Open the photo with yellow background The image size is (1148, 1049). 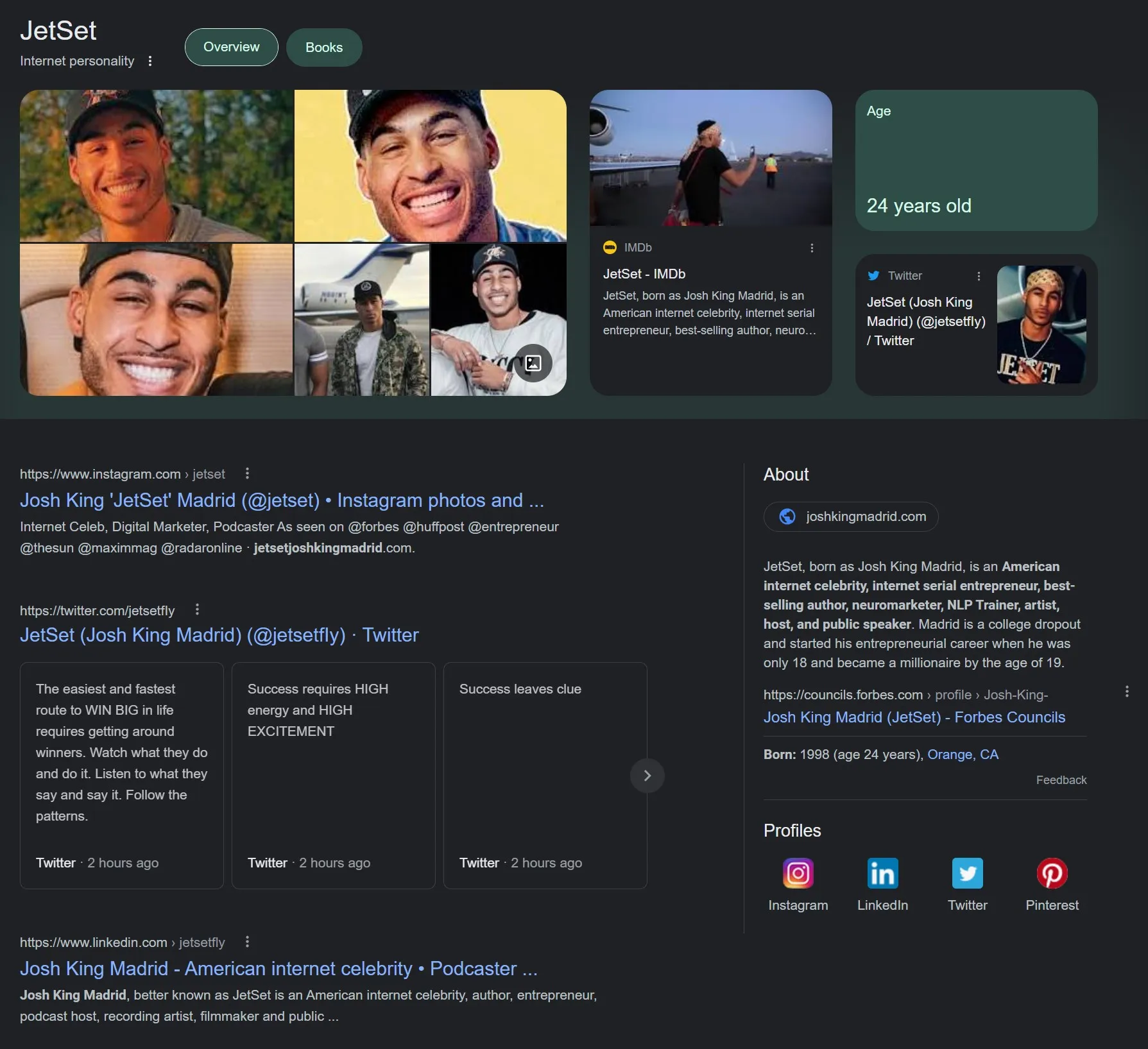click(x=431, y=166)
